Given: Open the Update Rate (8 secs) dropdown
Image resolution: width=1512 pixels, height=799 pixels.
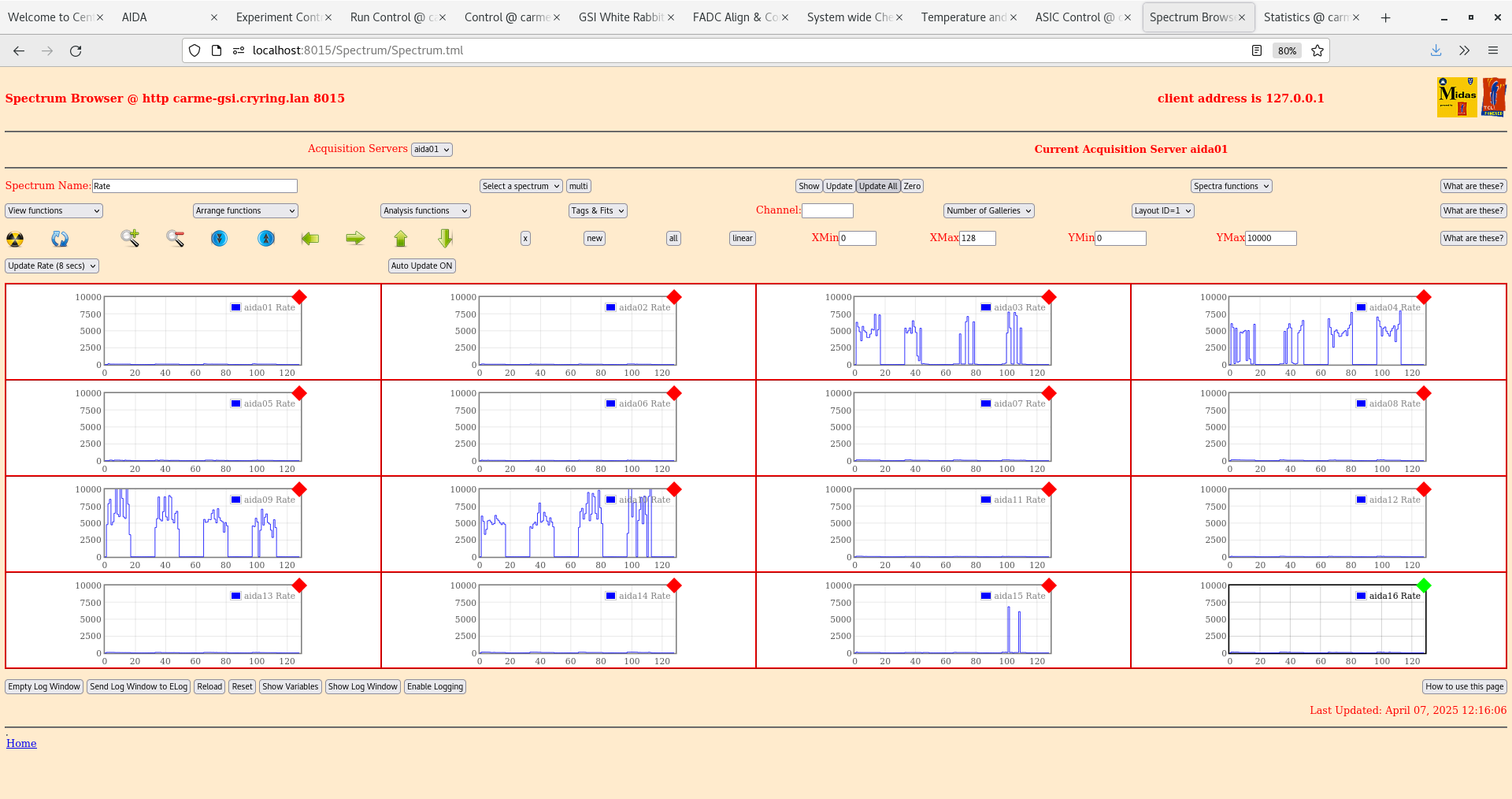Looking at the screenshot, I should pyautogui.click(x=51, y=266).
